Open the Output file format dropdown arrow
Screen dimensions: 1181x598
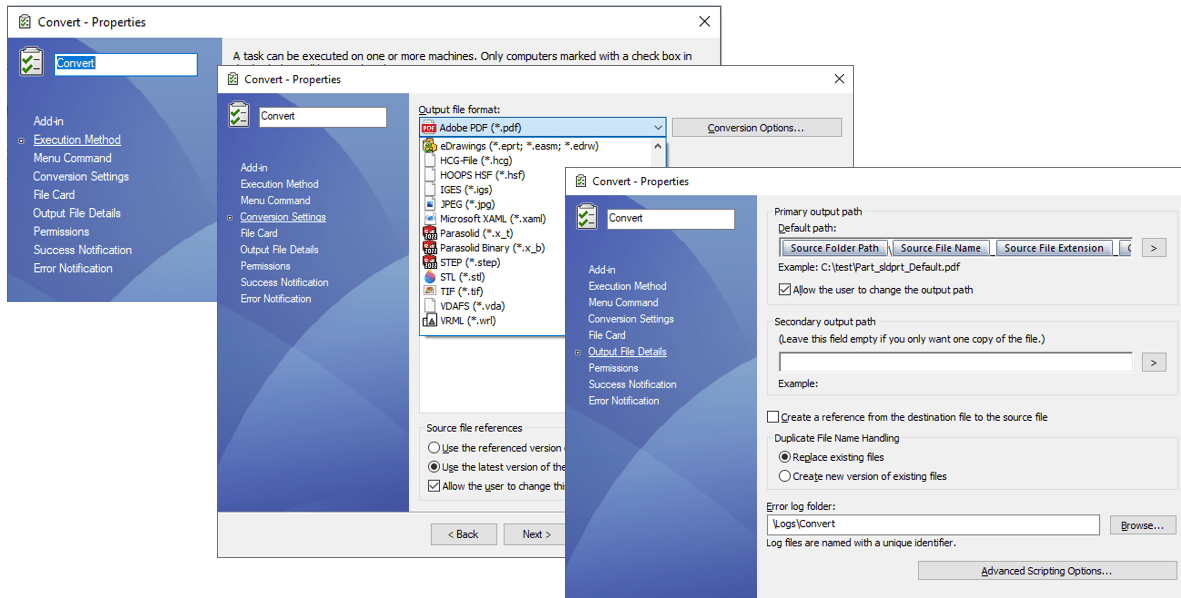[658, 128]
